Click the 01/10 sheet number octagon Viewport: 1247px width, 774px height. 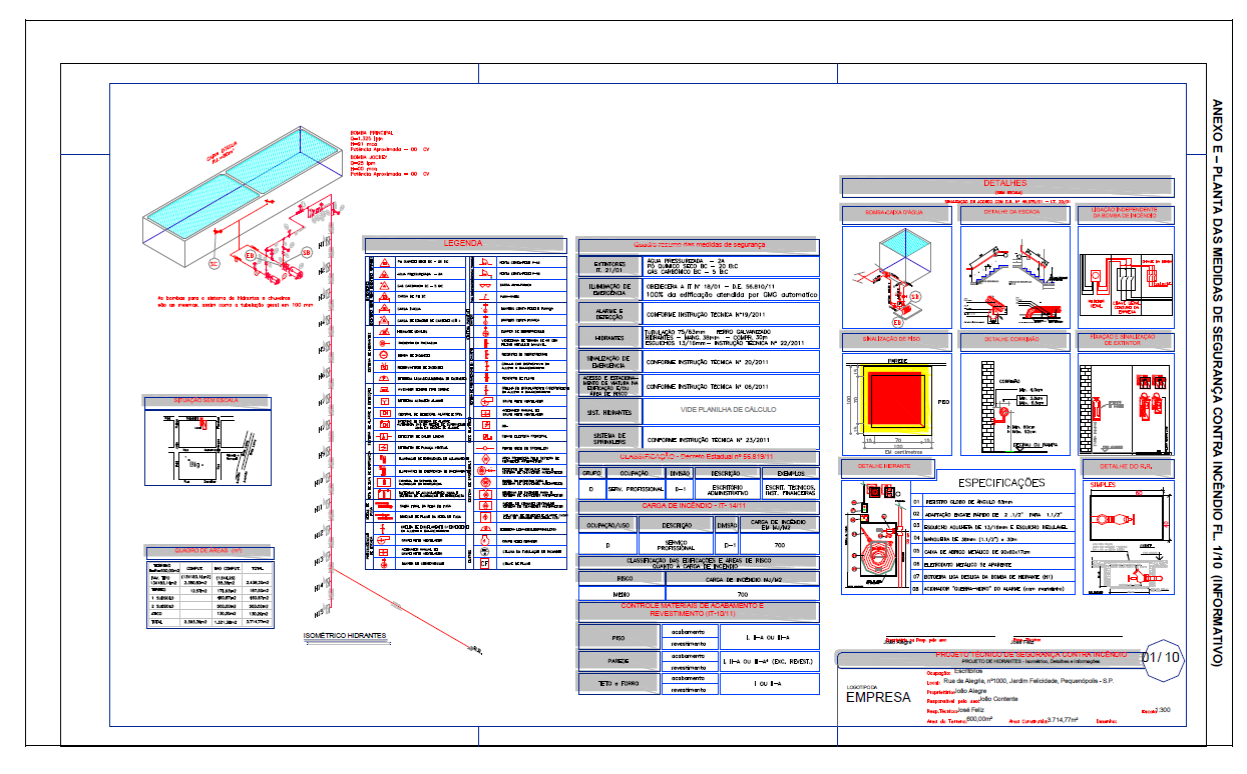(1161, 658)
